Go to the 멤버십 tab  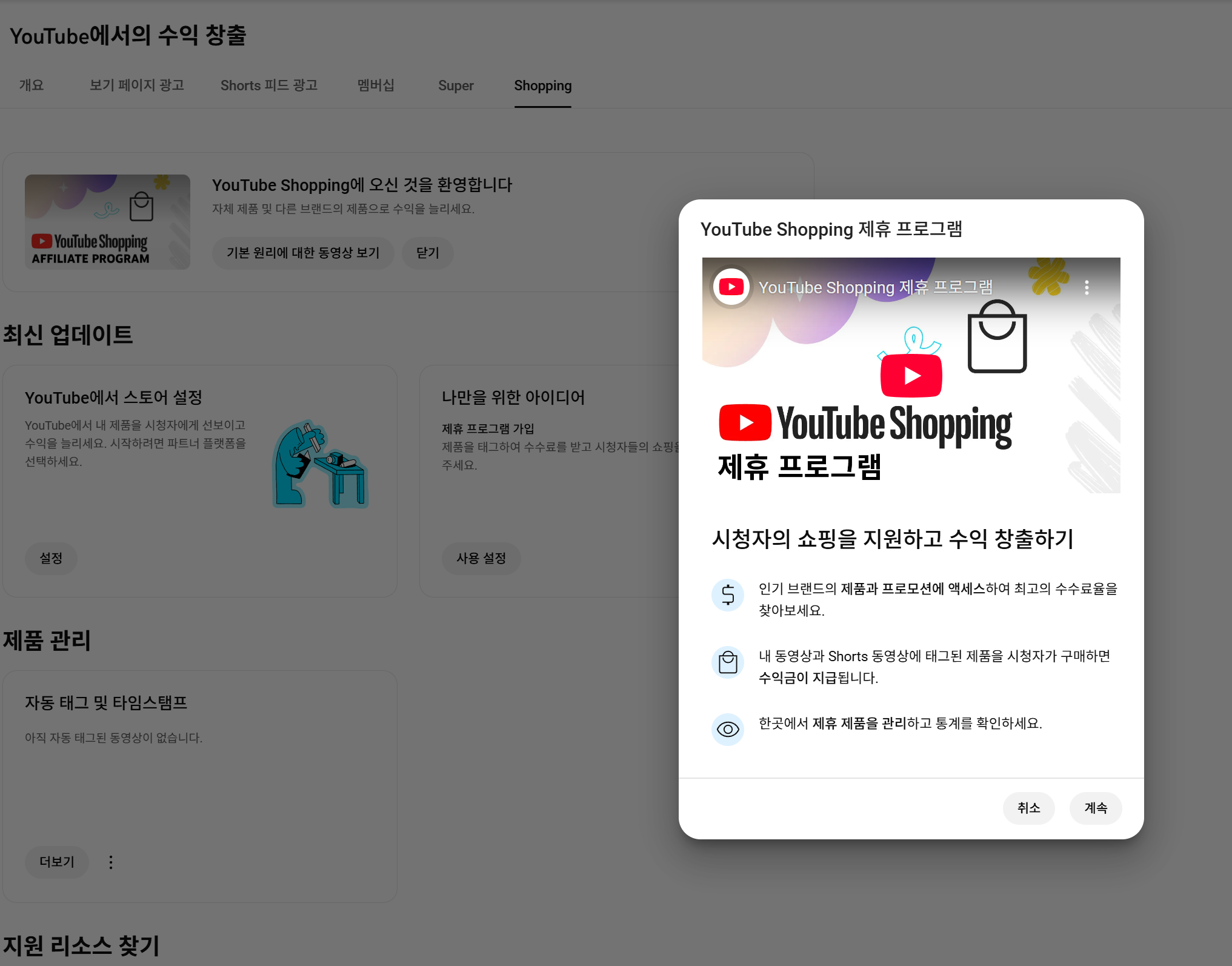tap(376, 85)
